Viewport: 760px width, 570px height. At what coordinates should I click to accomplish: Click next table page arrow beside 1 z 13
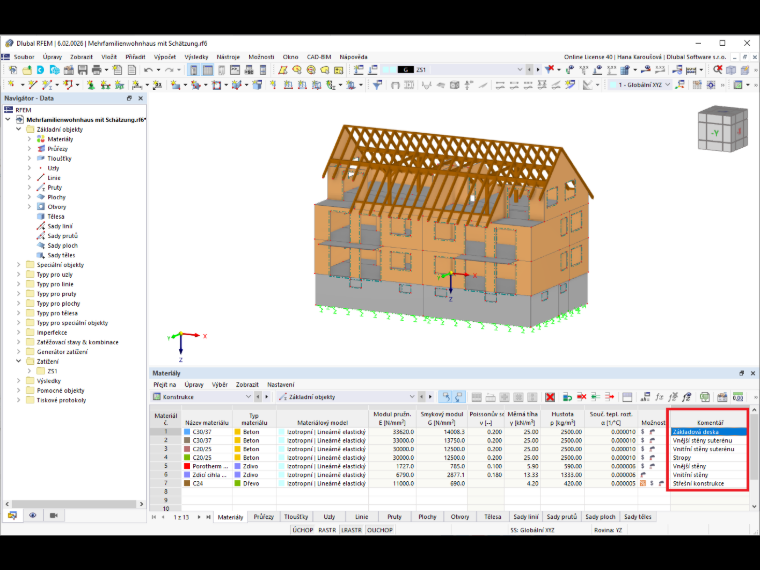point(199,517)
